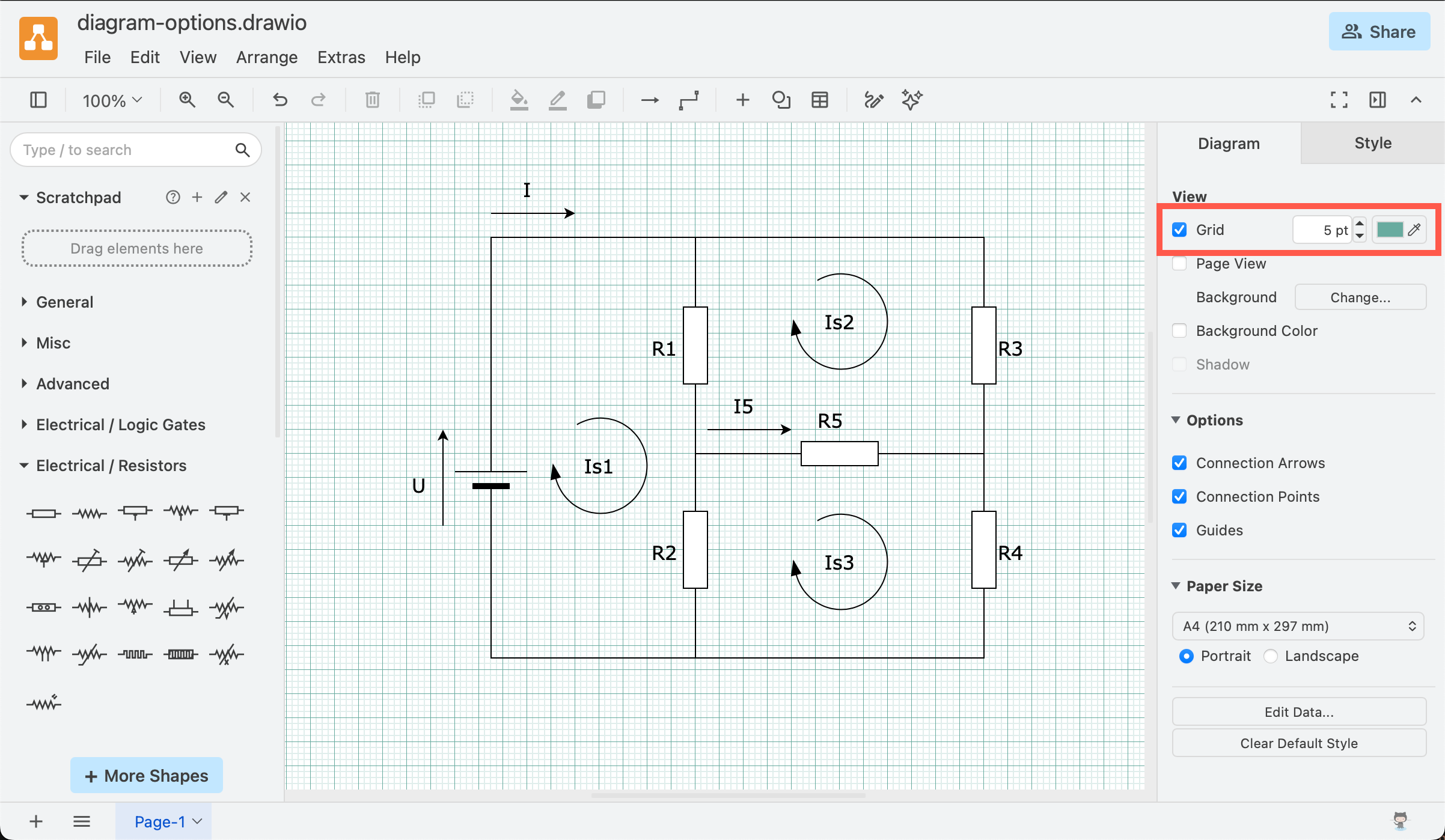Click the shape search input field
This screenshot has height=840, width=1445.
[136, 150]
